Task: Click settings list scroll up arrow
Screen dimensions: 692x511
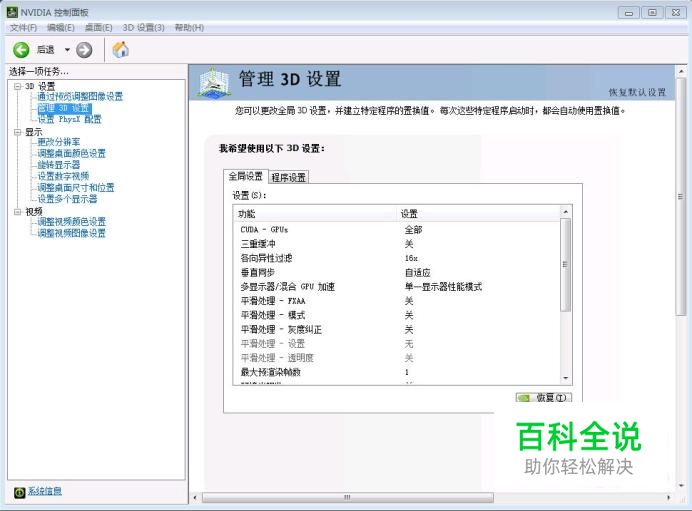Action: [x=565, y=212]
